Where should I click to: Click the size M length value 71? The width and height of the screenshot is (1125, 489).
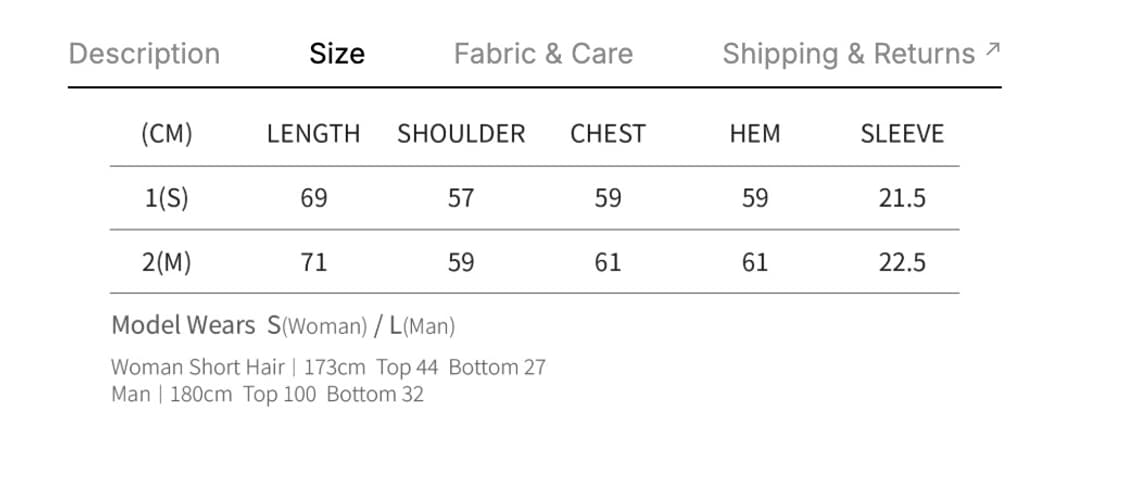click(x=313, y=262)
